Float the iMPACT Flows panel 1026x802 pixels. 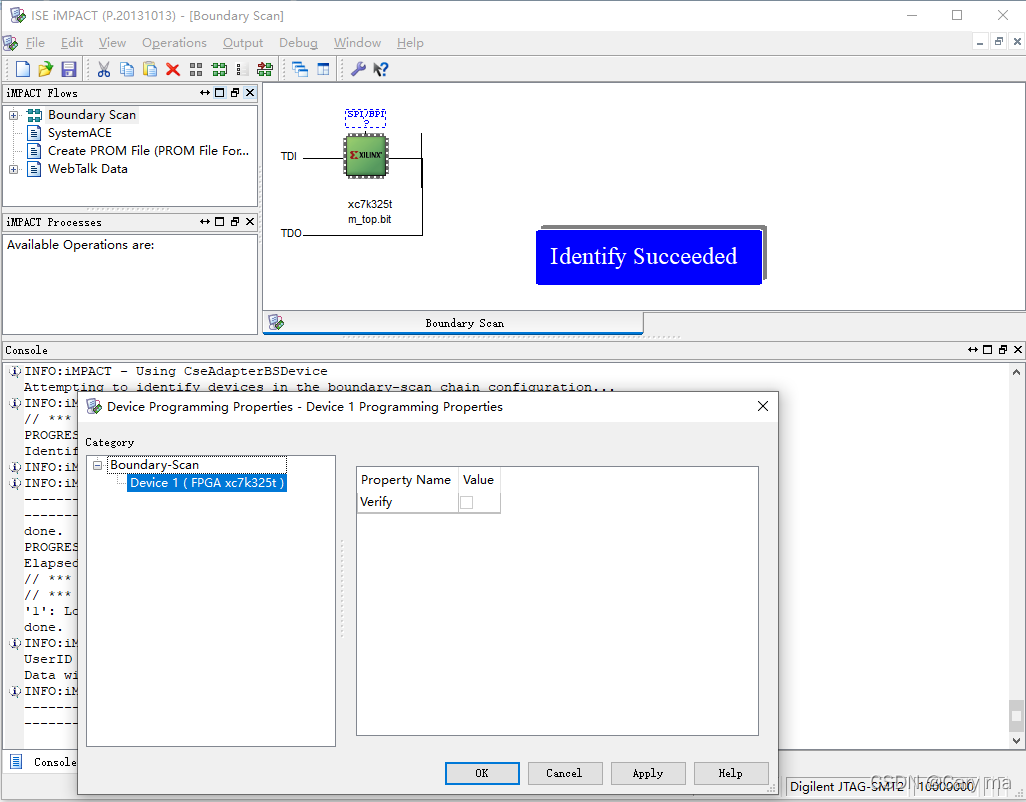point(235,93)
